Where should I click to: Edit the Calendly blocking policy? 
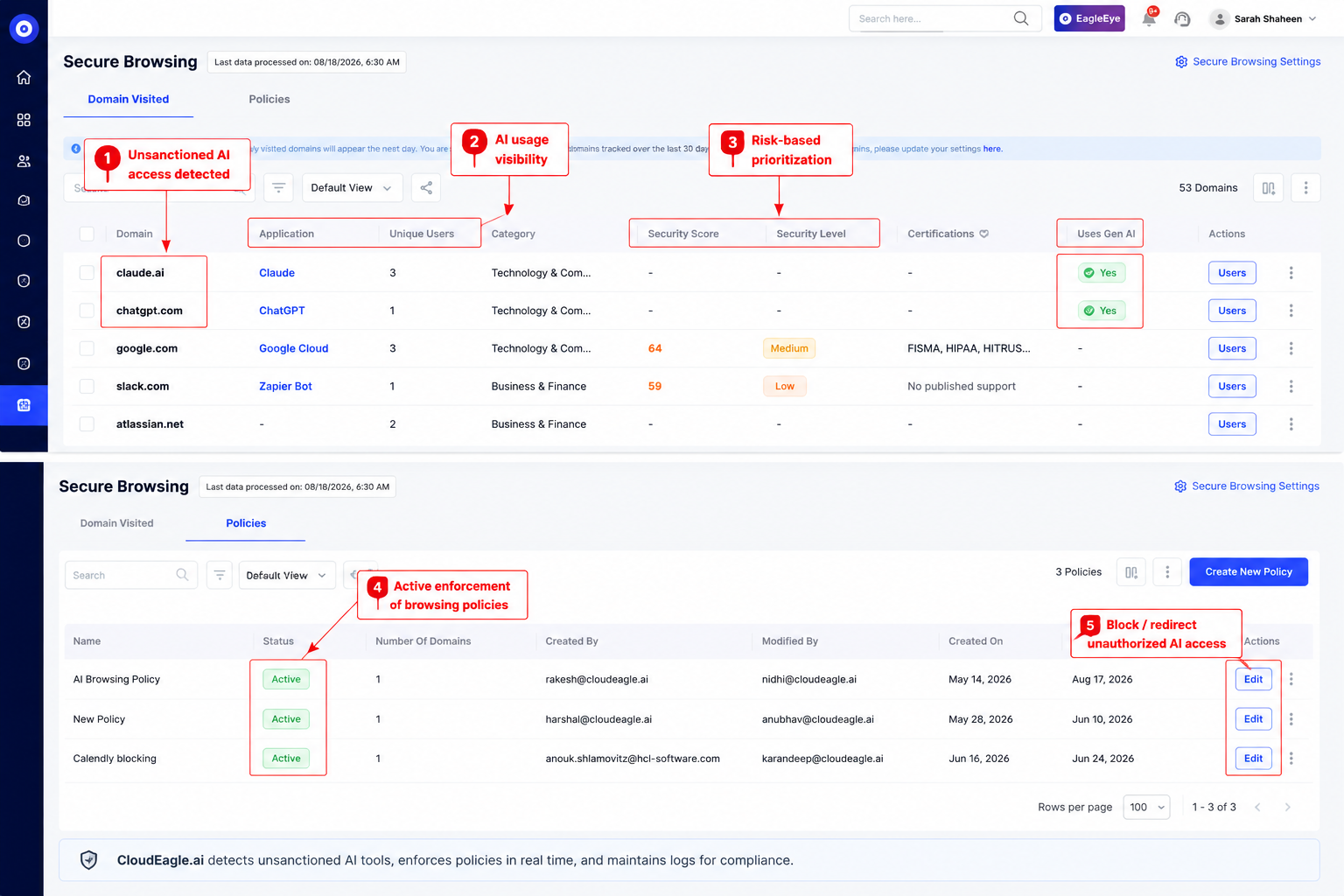coord(1254,759)
